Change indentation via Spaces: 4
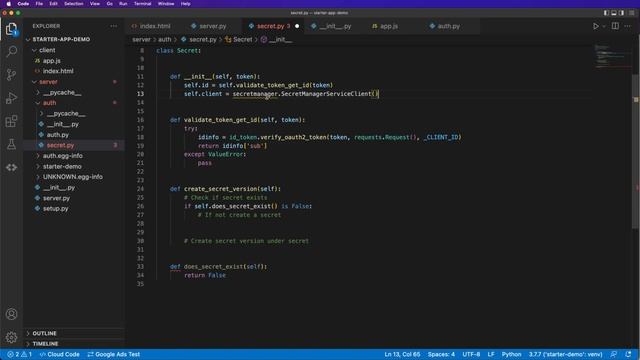Screen dimensions: 640x360 click(441, 354)
